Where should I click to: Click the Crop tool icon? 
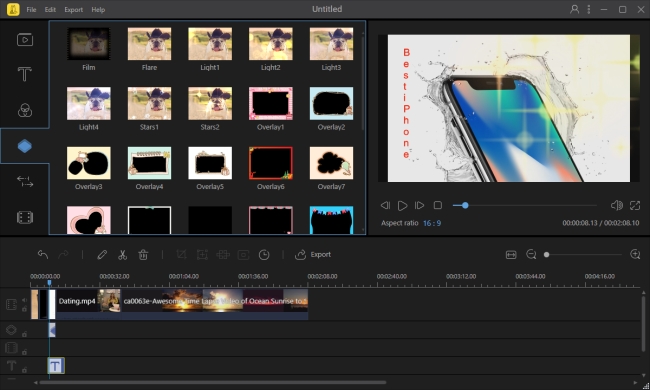181,254
